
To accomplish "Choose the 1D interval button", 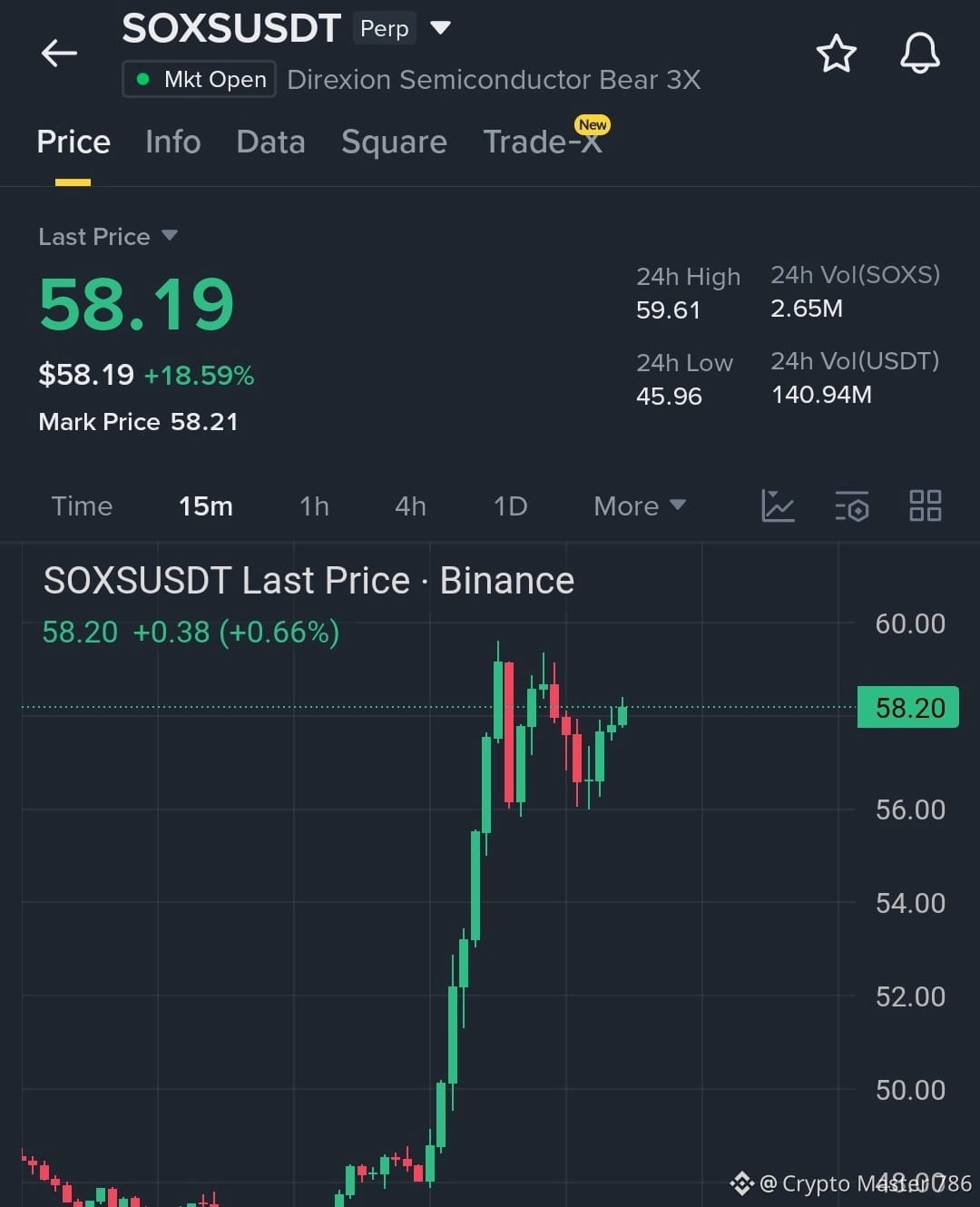I will (510, 506).
